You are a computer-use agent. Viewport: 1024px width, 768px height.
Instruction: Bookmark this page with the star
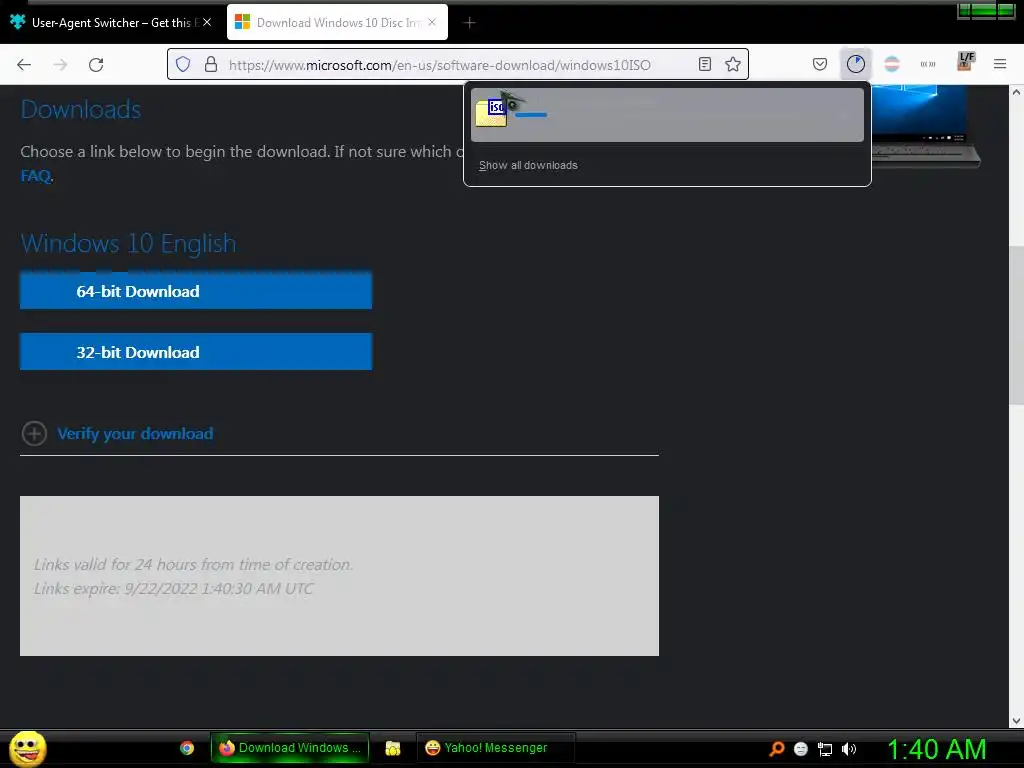click(733, 64)
